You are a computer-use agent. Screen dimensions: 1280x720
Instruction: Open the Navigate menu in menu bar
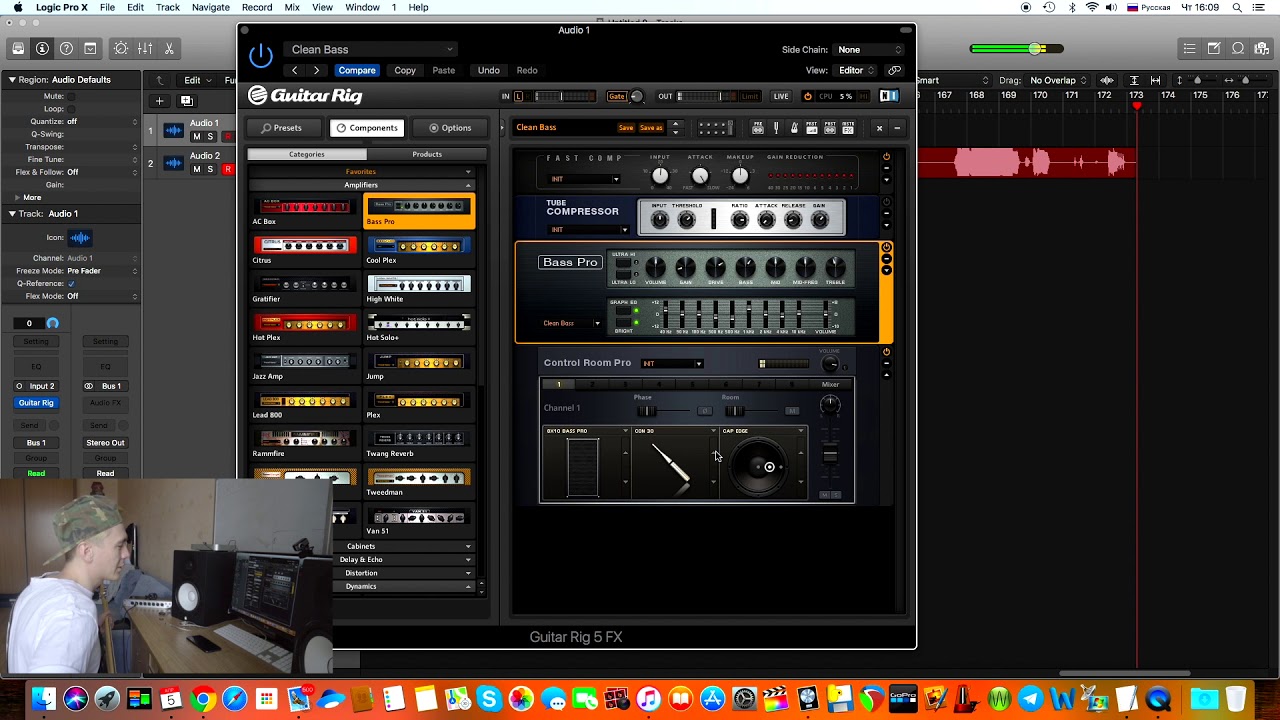210,7
